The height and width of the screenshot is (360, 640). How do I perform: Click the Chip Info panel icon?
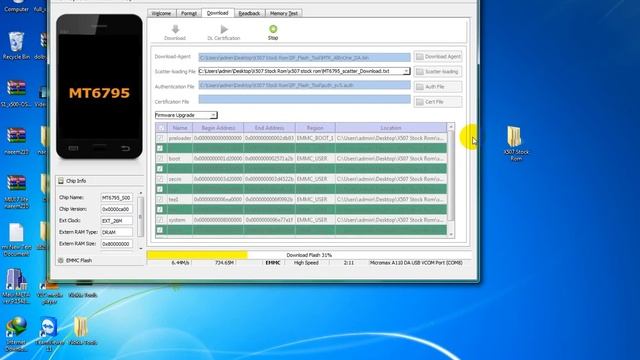61,181
